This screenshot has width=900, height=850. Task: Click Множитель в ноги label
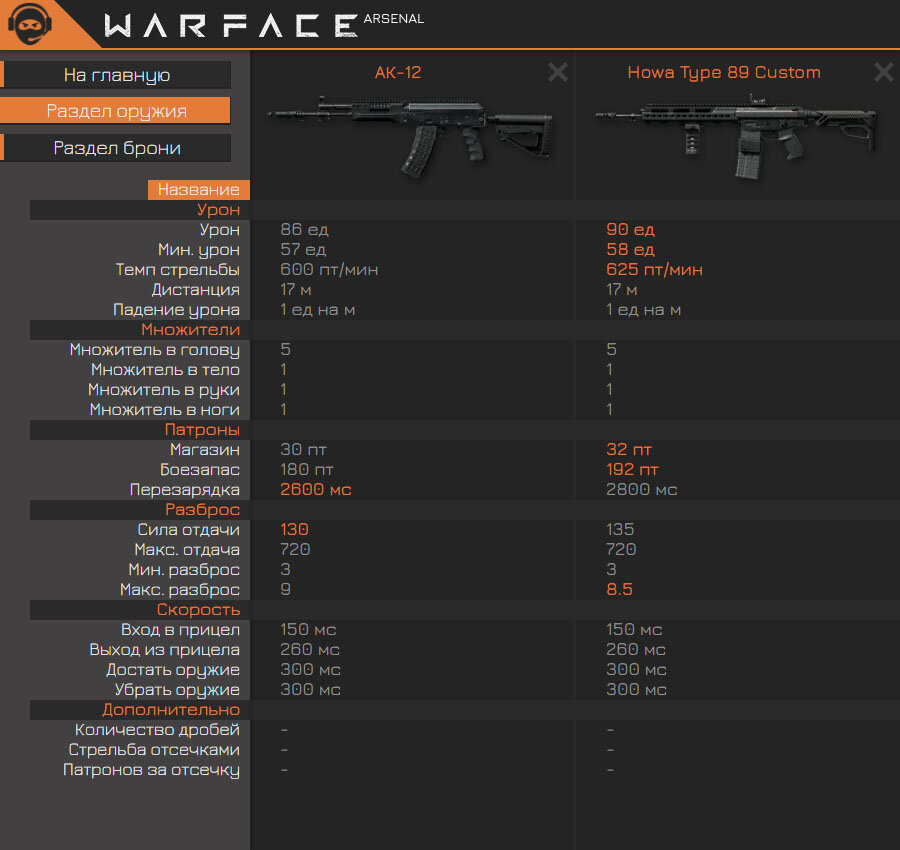click(x=165, y=410)
